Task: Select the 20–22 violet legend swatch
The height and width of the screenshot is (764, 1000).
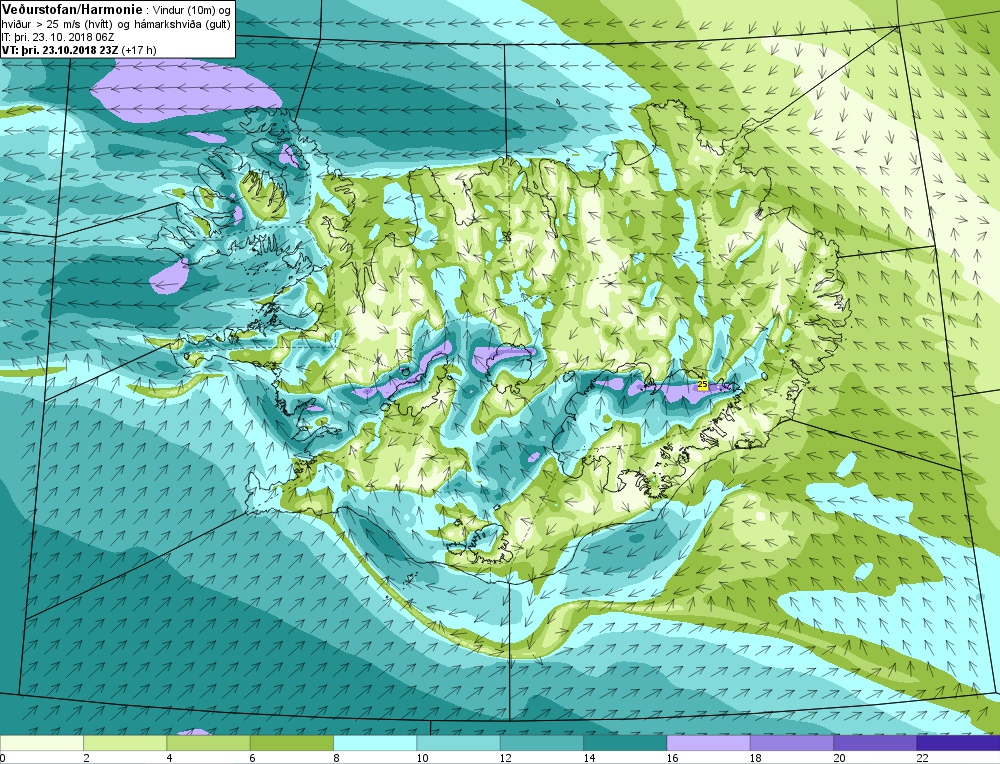Action: pyautogui.click(x=874, y=743)
